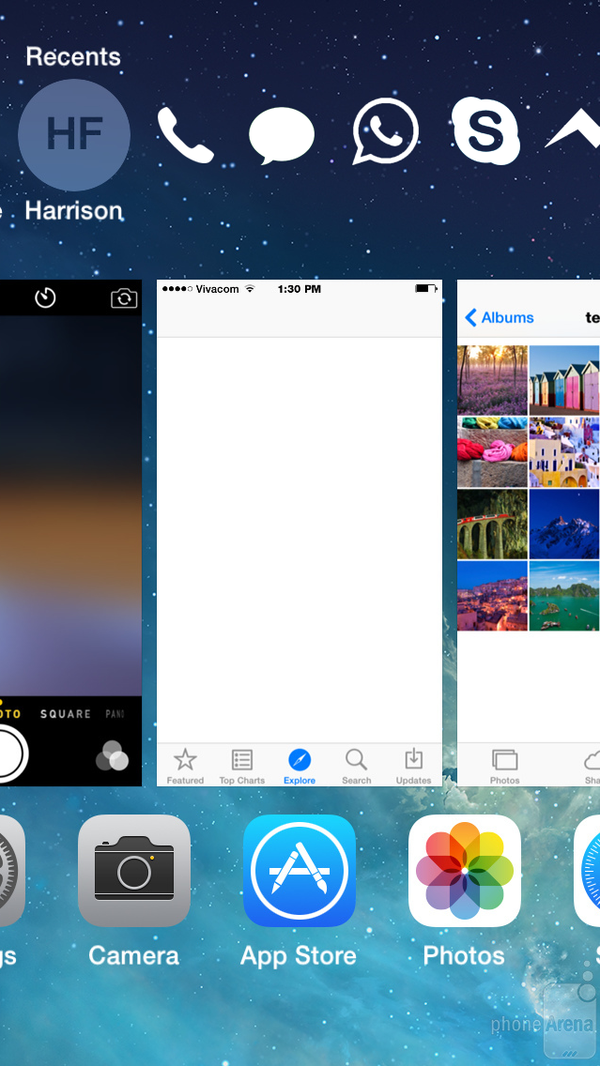Launch the App Store icon

tap(299, 870)
